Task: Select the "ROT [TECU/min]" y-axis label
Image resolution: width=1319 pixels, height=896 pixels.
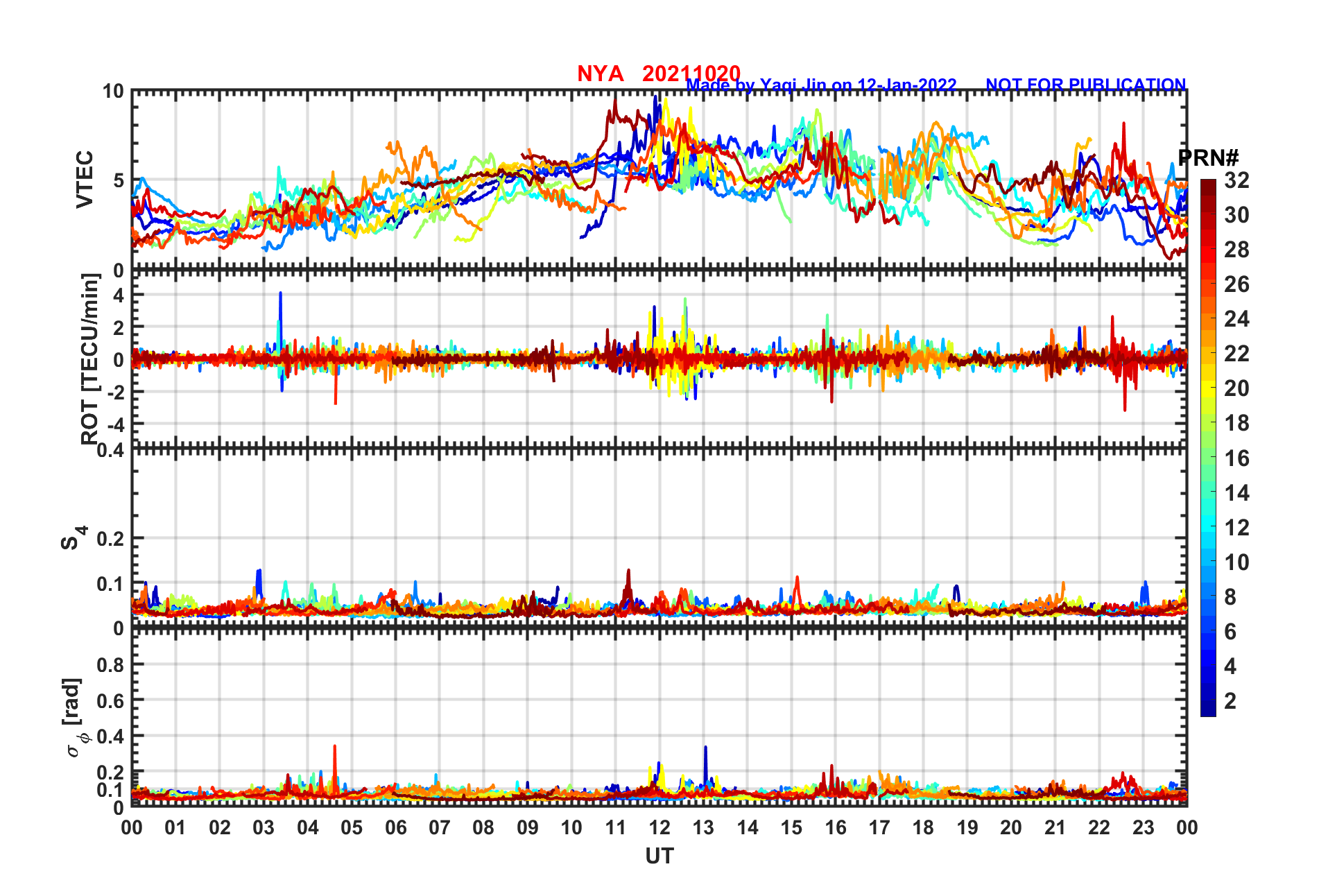Action: (x=89, y=359)
